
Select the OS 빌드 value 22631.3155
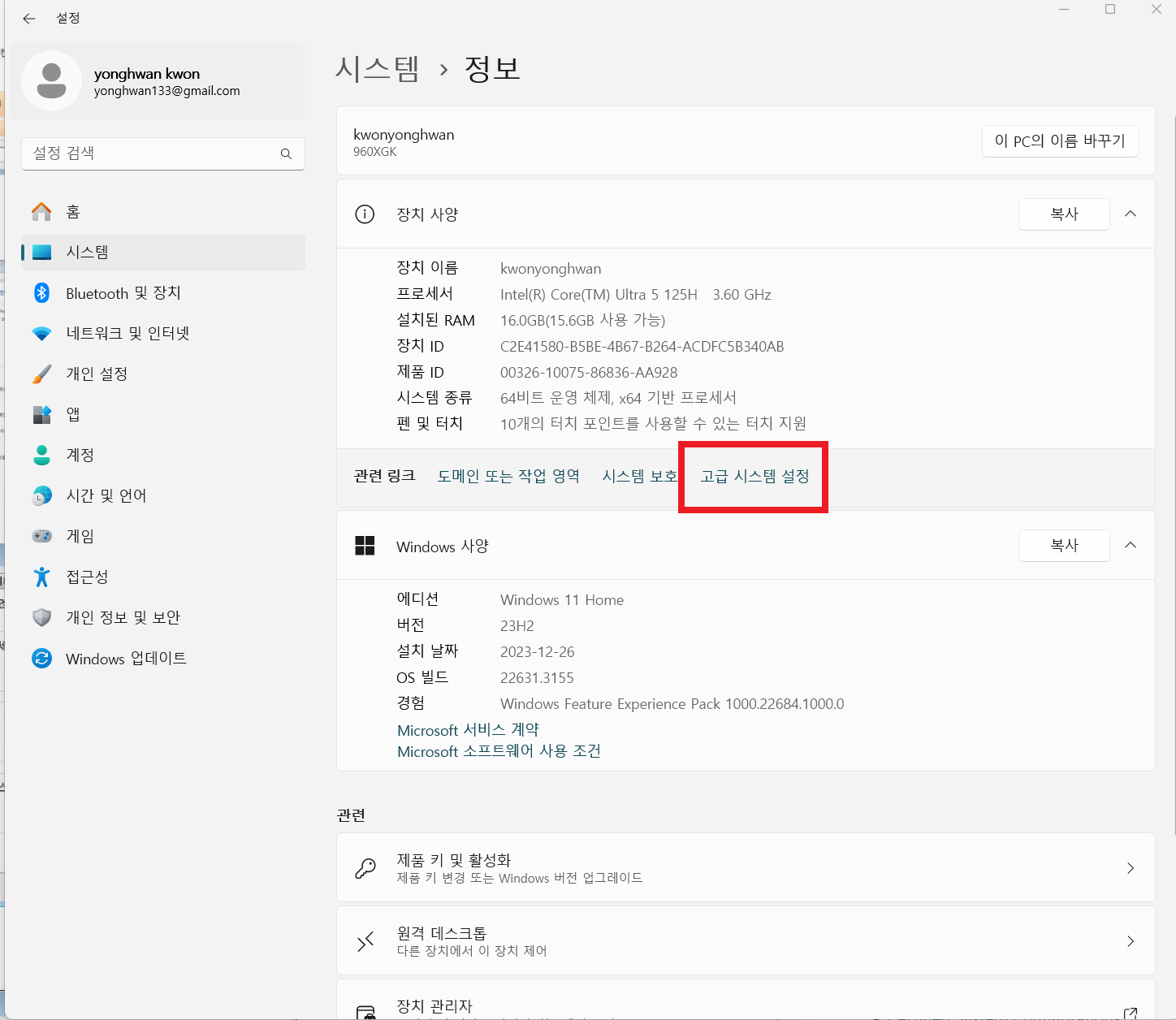537,678
